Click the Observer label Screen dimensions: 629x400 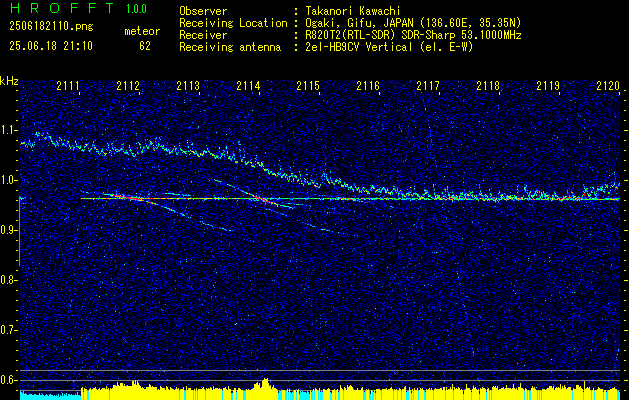(203, 11)
